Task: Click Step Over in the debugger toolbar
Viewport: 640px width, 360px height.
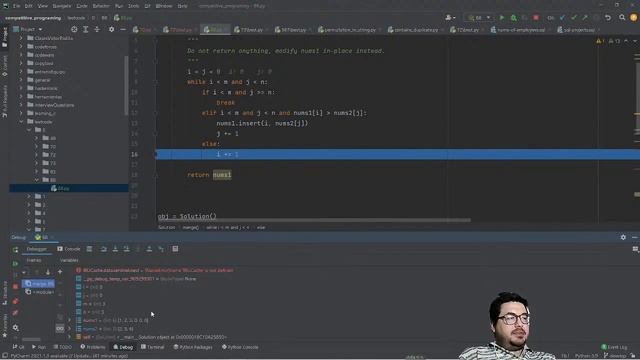Action: (x=104, y=249)
